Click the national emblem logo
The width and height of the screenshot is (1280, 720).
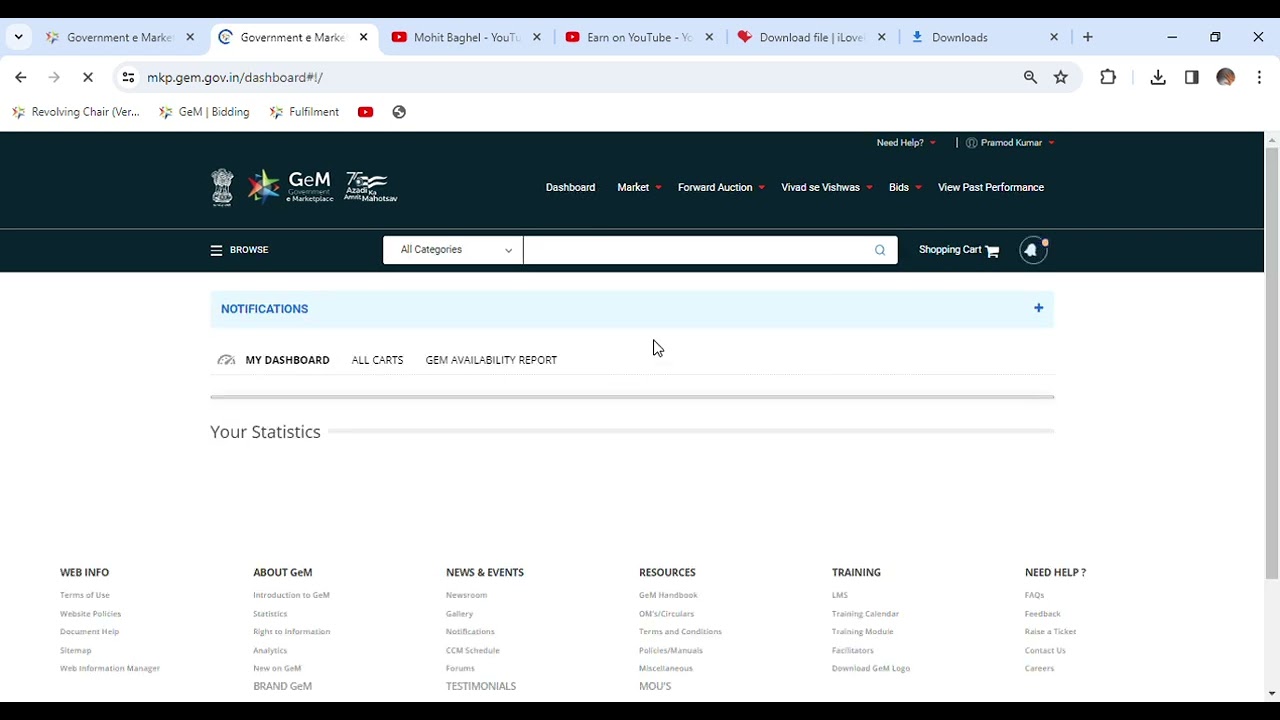(222, 187)
